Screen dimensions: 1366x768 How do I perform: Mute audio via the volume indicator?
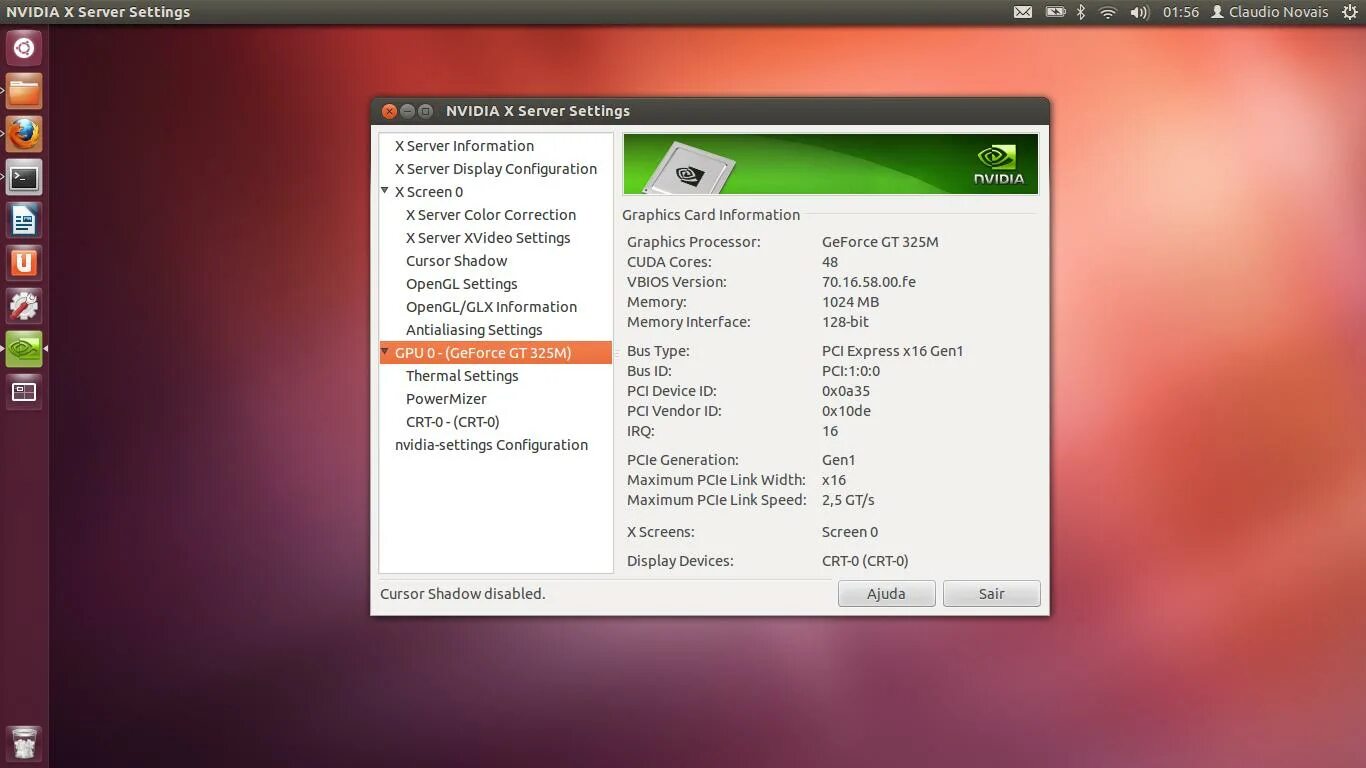coord(1139,11)
